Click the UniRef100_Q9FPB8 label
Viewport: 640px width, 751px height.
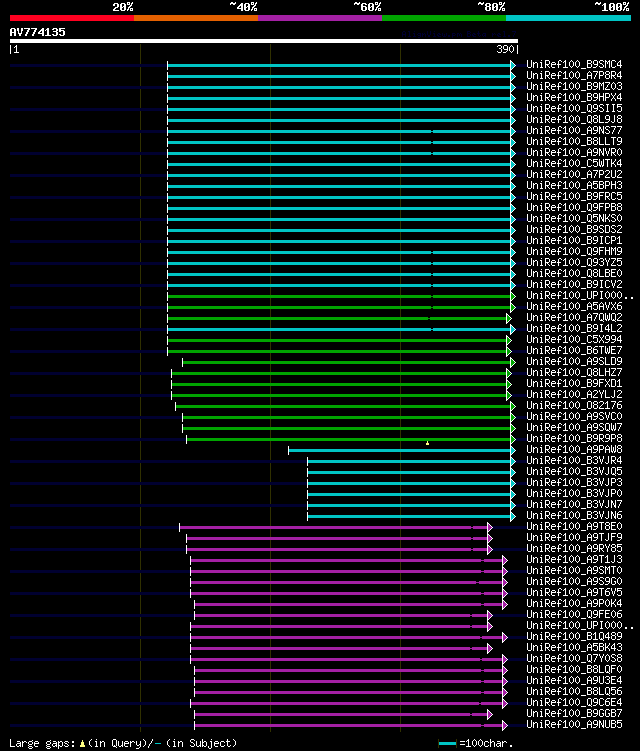574,207
